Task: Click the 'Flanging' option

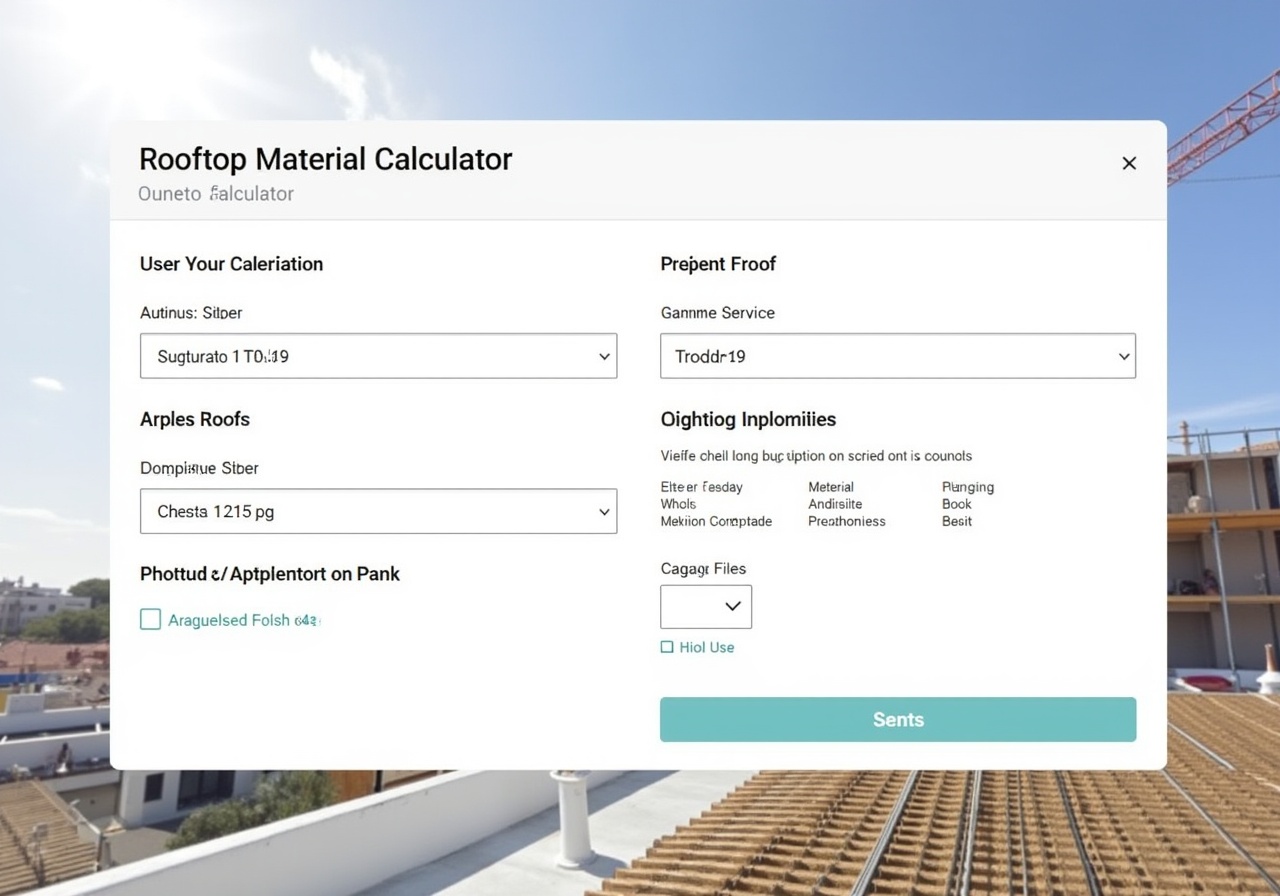Action: [968, 487]
